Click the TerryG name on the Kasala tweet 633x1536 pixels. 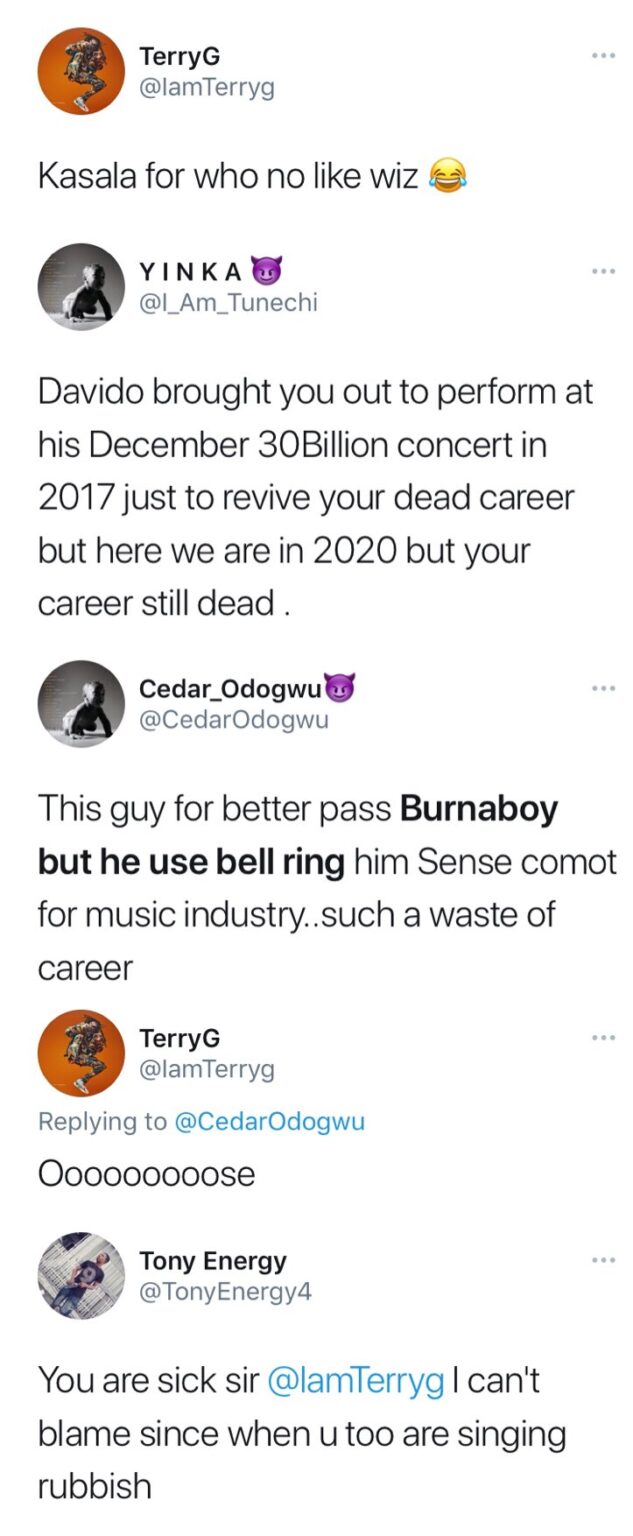tap(179, 57)
